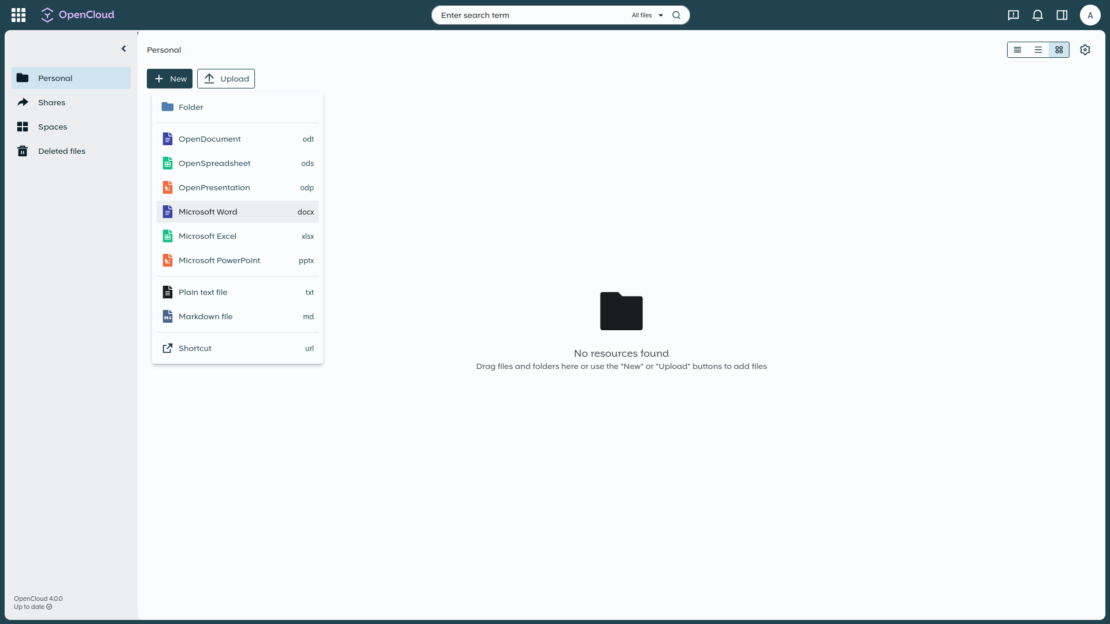This screenshot has width=1110, height=624.
Task: Open the All files search filter dropdown
Action: click(x=647, y=15)
